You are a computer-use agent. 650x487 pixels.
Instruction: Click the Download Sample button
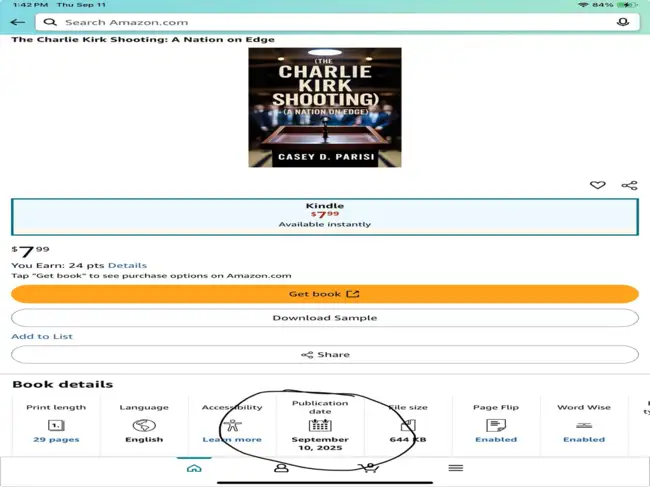tap(324, 318)
